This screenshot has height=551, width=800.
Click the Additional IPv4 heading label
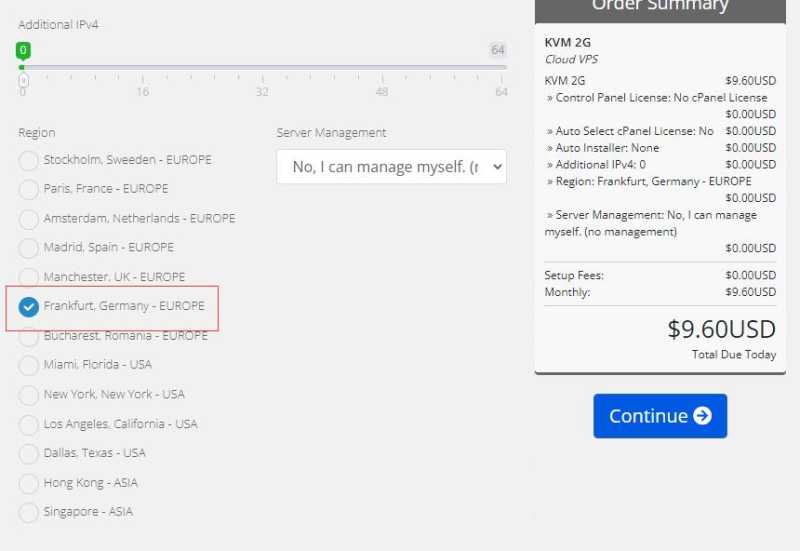pyautogui.click(x=58, y=24)
